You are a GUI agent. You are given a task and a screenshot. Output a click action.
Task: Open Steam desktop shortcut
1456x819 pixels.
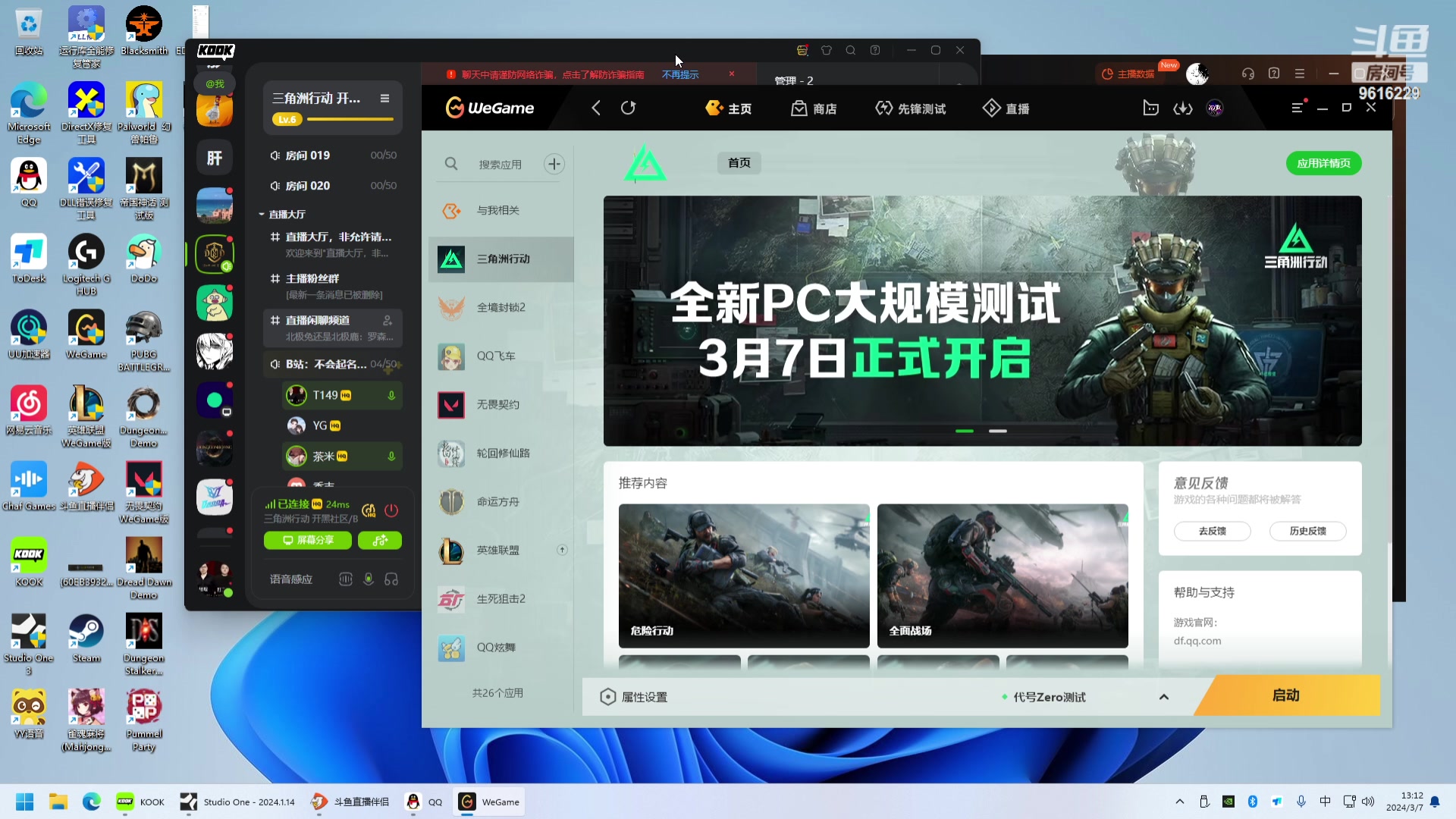[x=86, y=638]
